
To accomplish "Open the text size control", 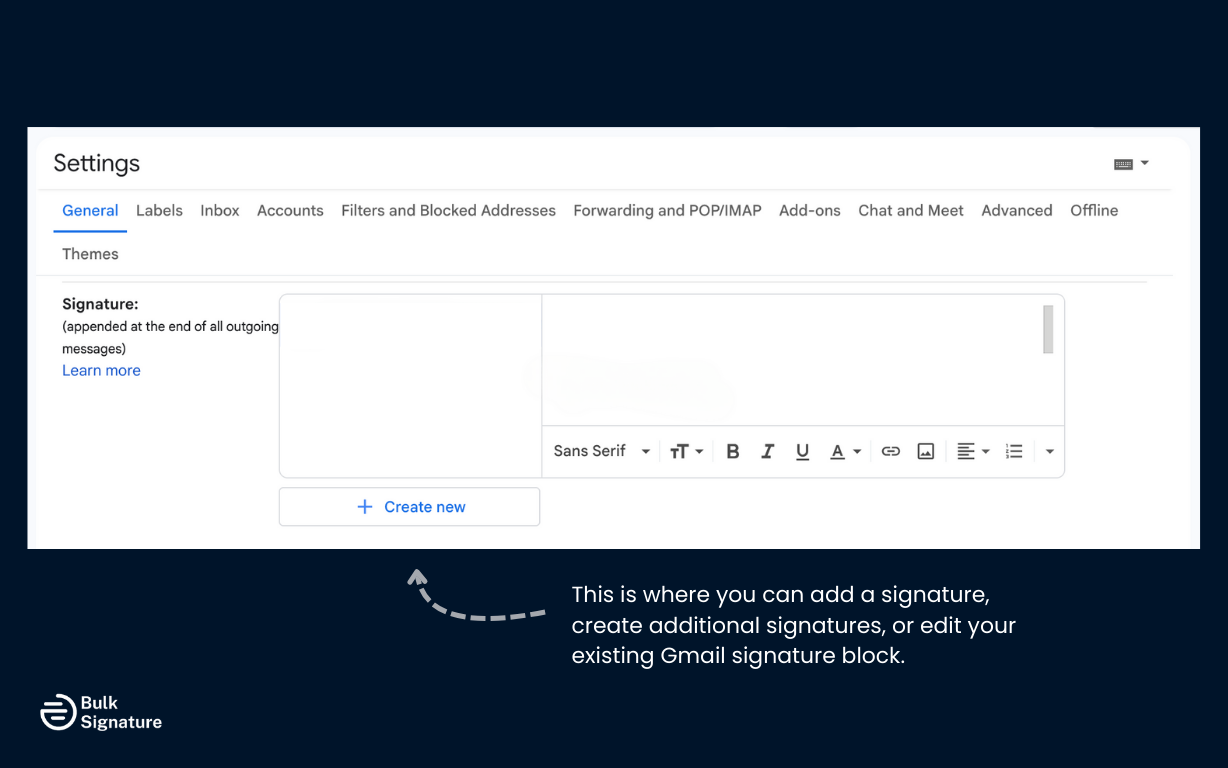I will pos(681,451).
